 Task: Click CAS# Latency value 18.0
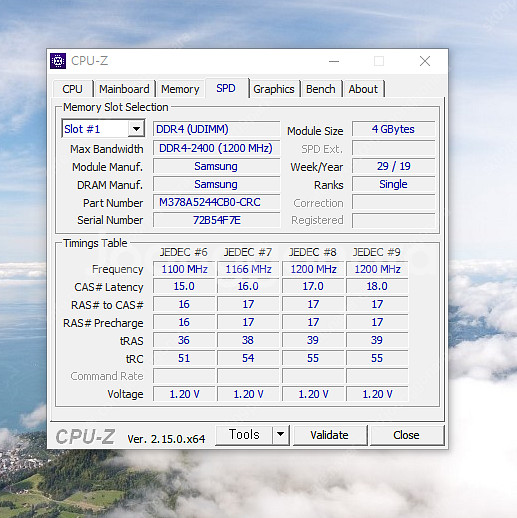click(377, 286)
